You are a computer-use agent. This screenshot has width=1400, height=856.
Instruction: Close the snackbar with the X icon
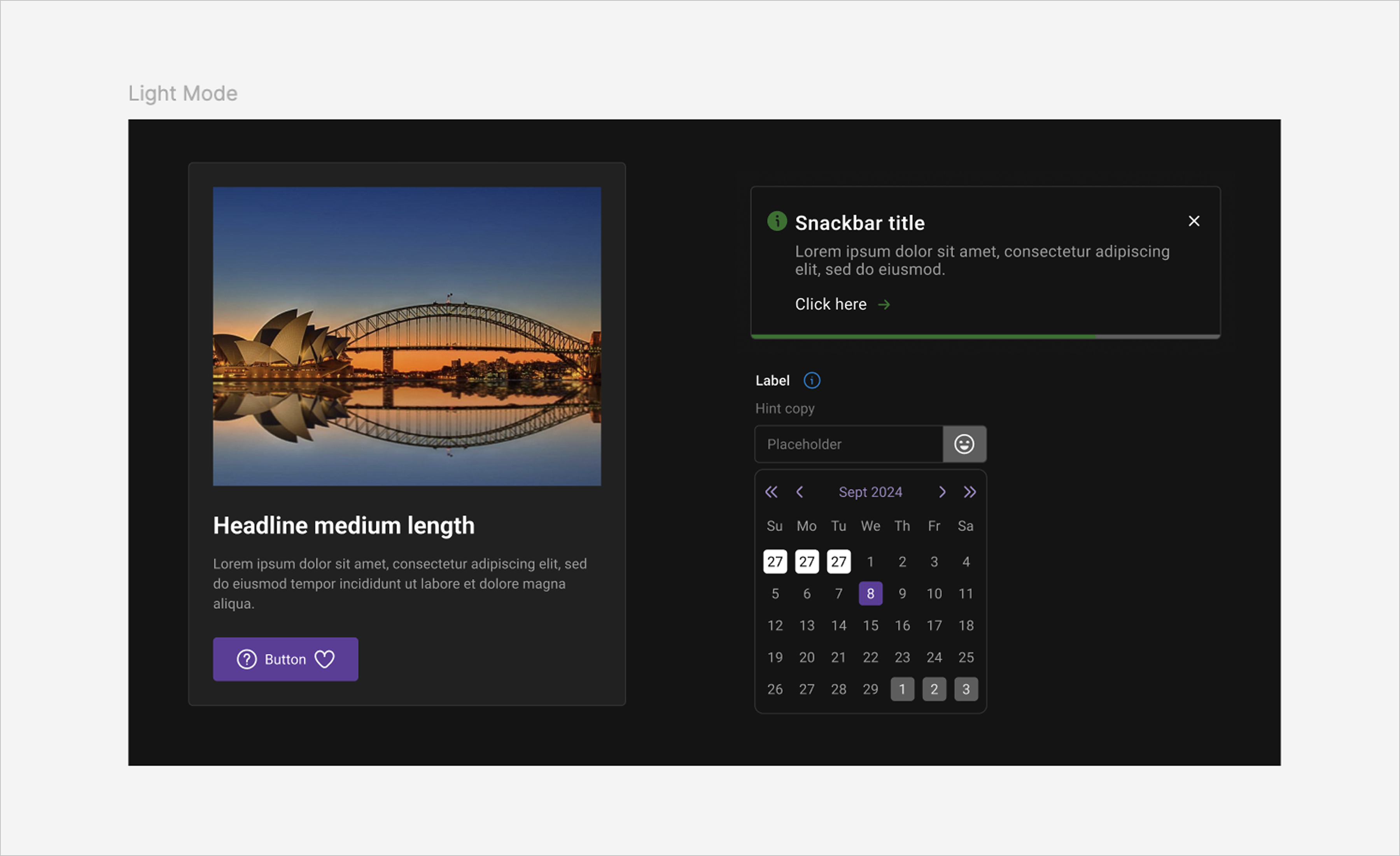1194,221
